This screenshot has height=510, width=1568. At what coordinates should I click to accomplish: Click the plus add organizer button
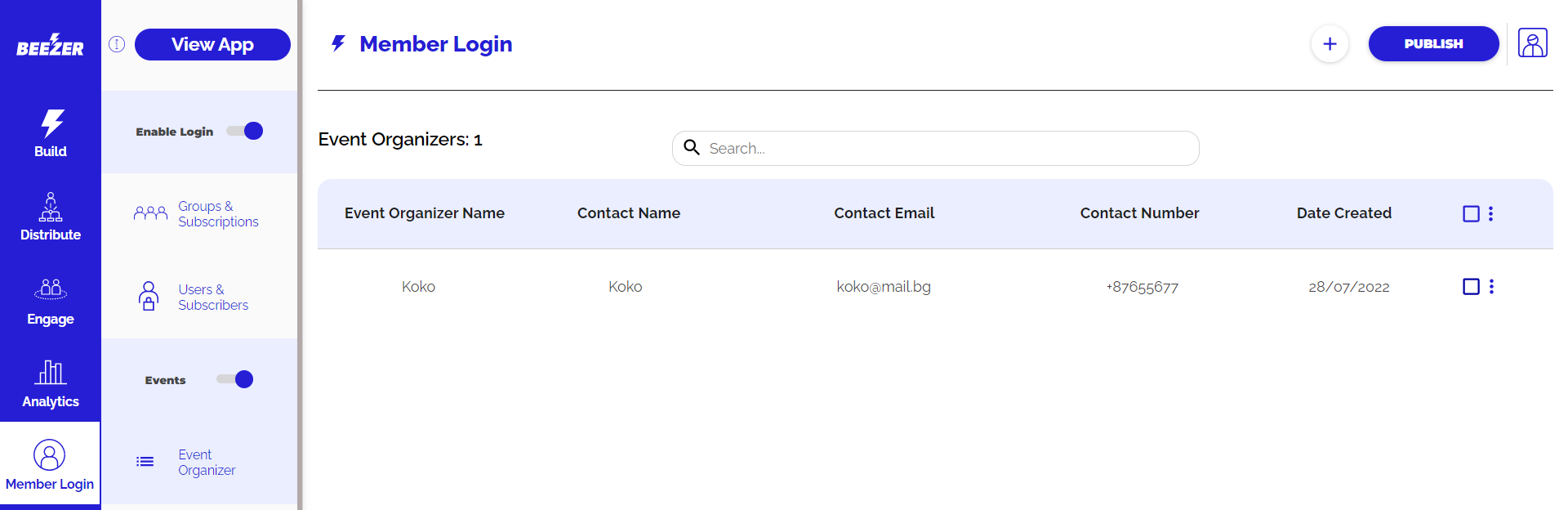1330,44
